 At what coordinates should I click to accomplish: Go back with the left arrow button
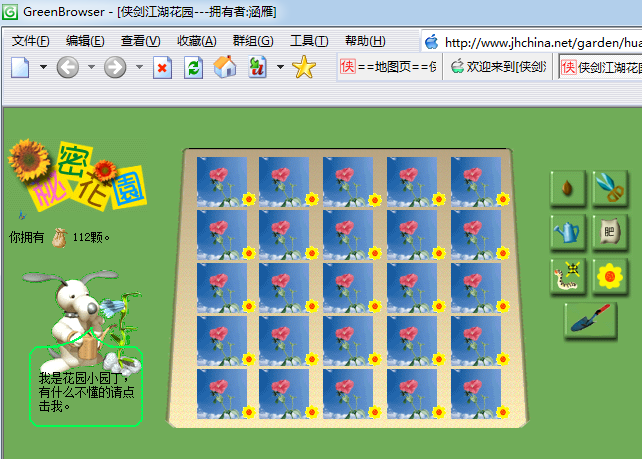[x=68, y=67]
